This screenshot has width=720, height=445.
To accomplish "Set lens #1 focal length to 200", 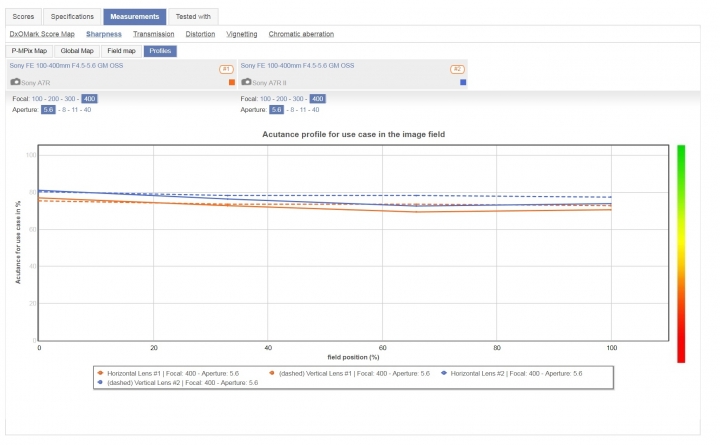I will (x=53, y=99).
